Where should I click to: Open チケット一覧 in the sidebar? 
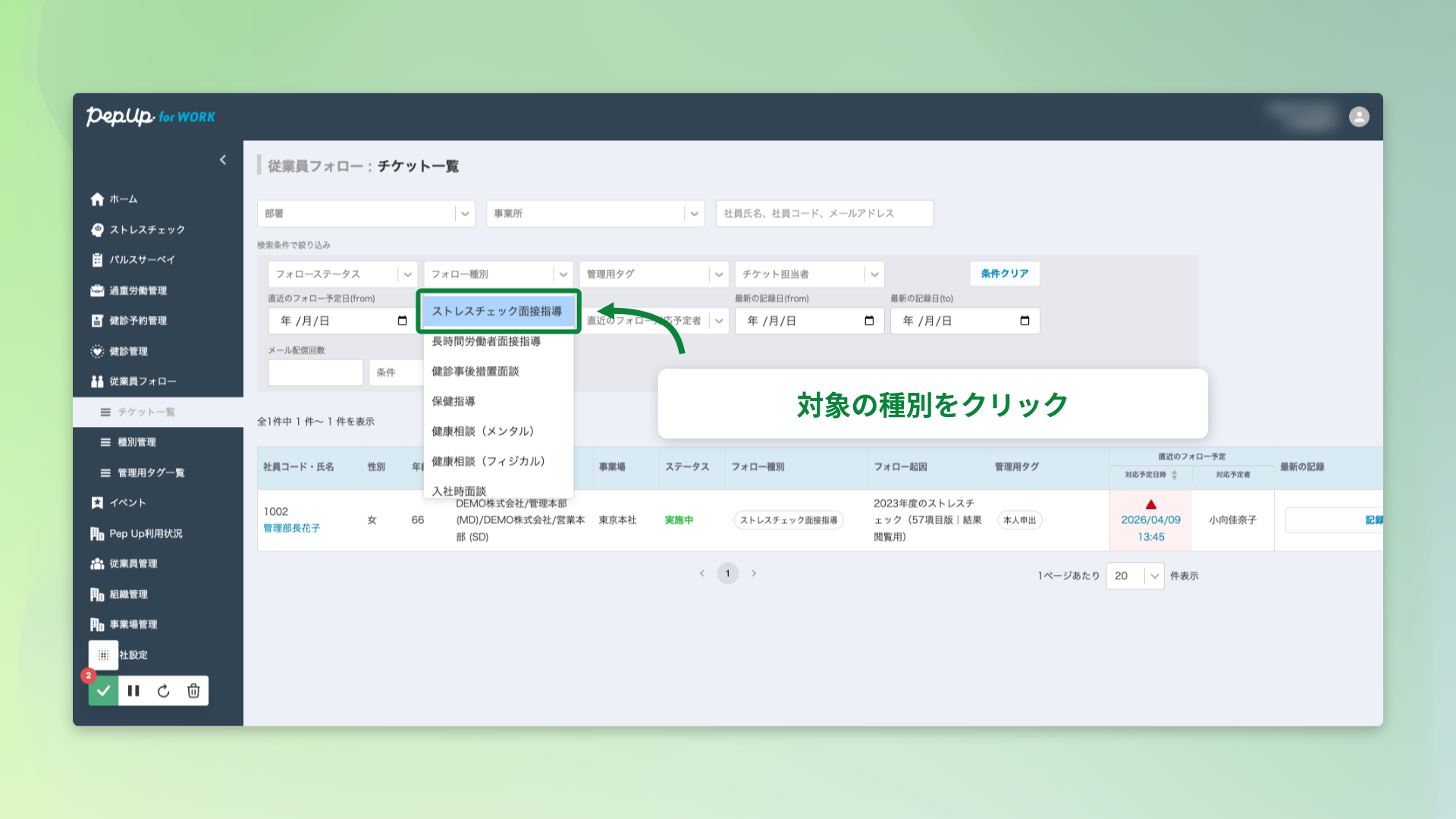click(158, 413)
